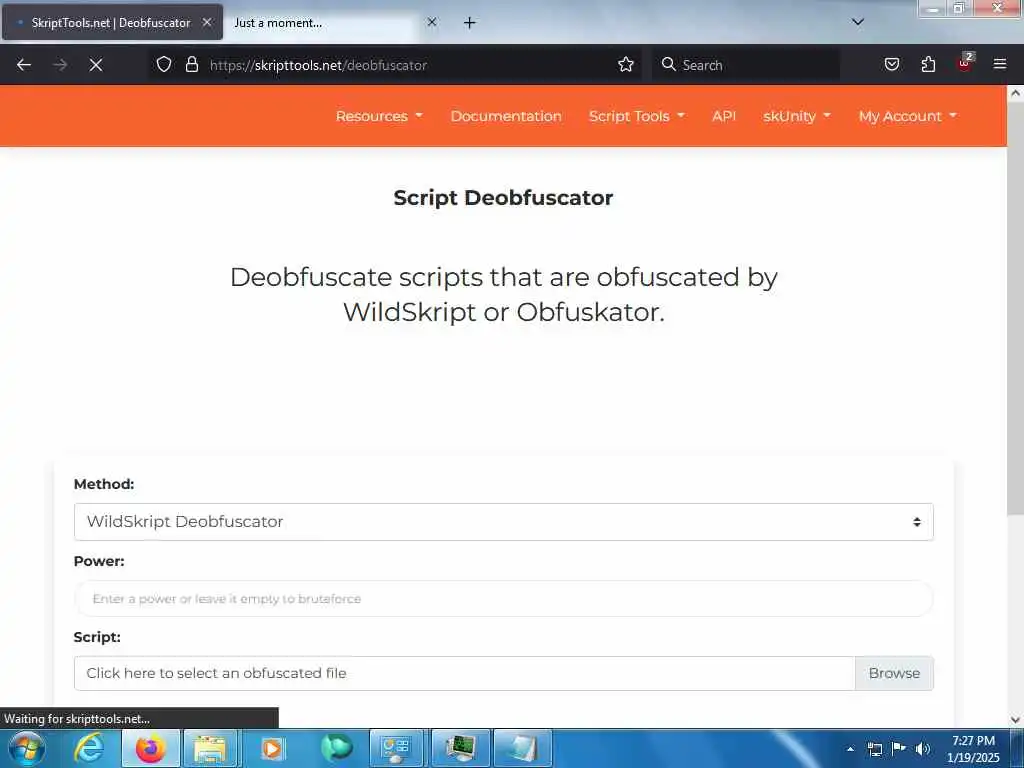This screenshot has height=768, width=1024.
Task: Open the API nav link
Action: (x=724, y=116)
